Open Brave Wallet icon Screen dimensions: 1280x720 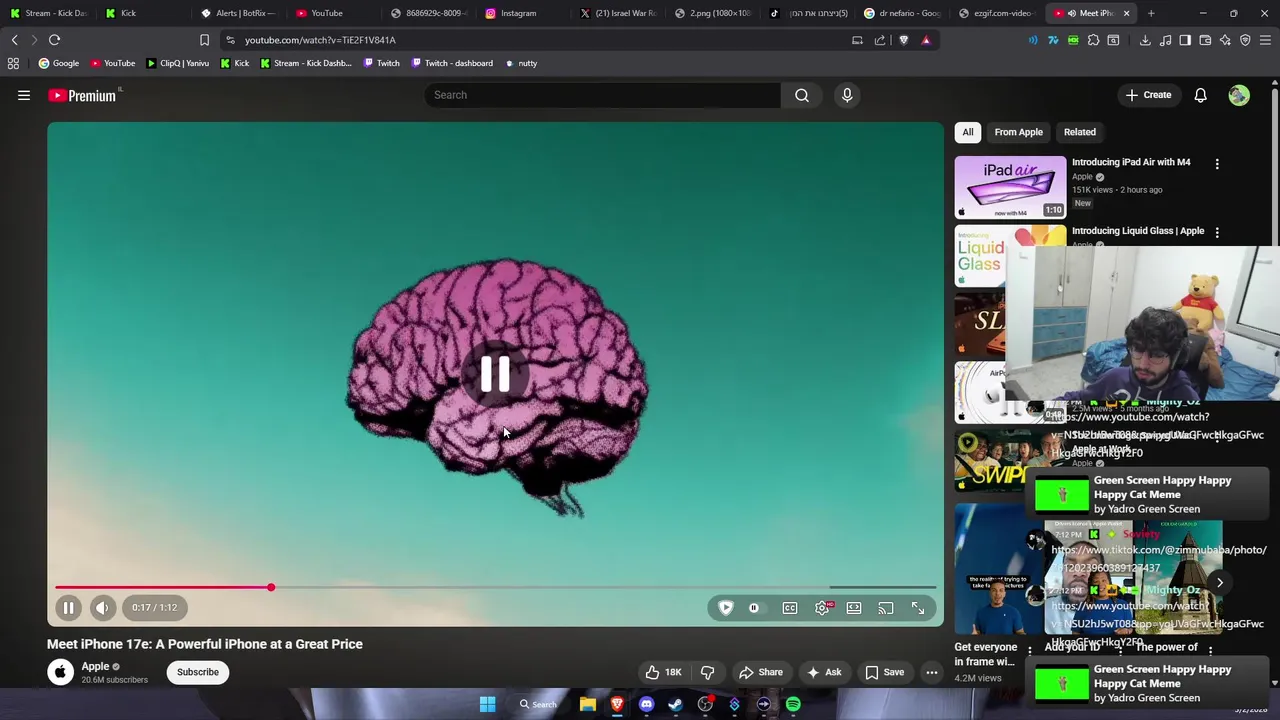tap(1205, 40)
